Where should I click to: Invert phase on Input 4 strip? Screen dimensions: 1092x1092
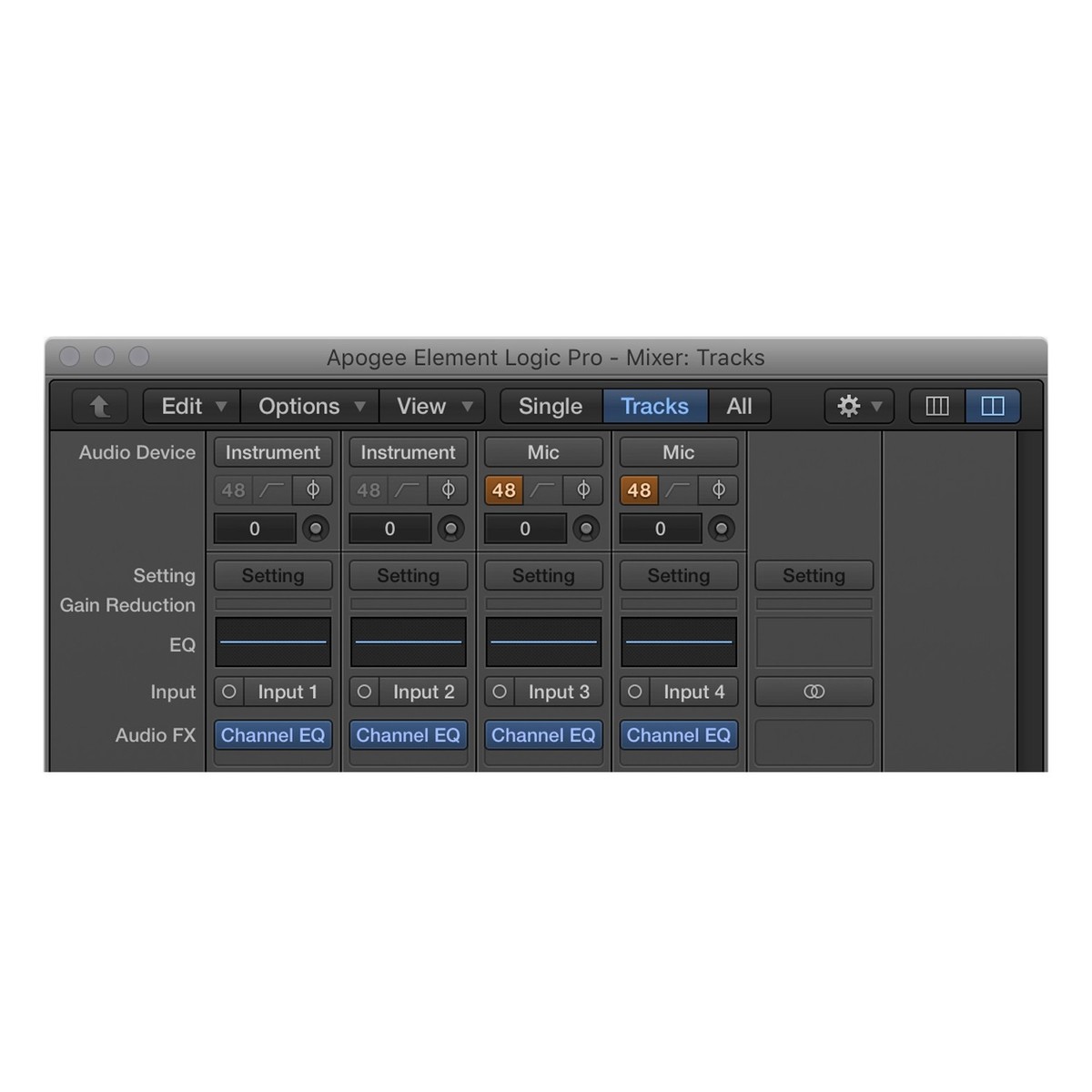point(718,490)
